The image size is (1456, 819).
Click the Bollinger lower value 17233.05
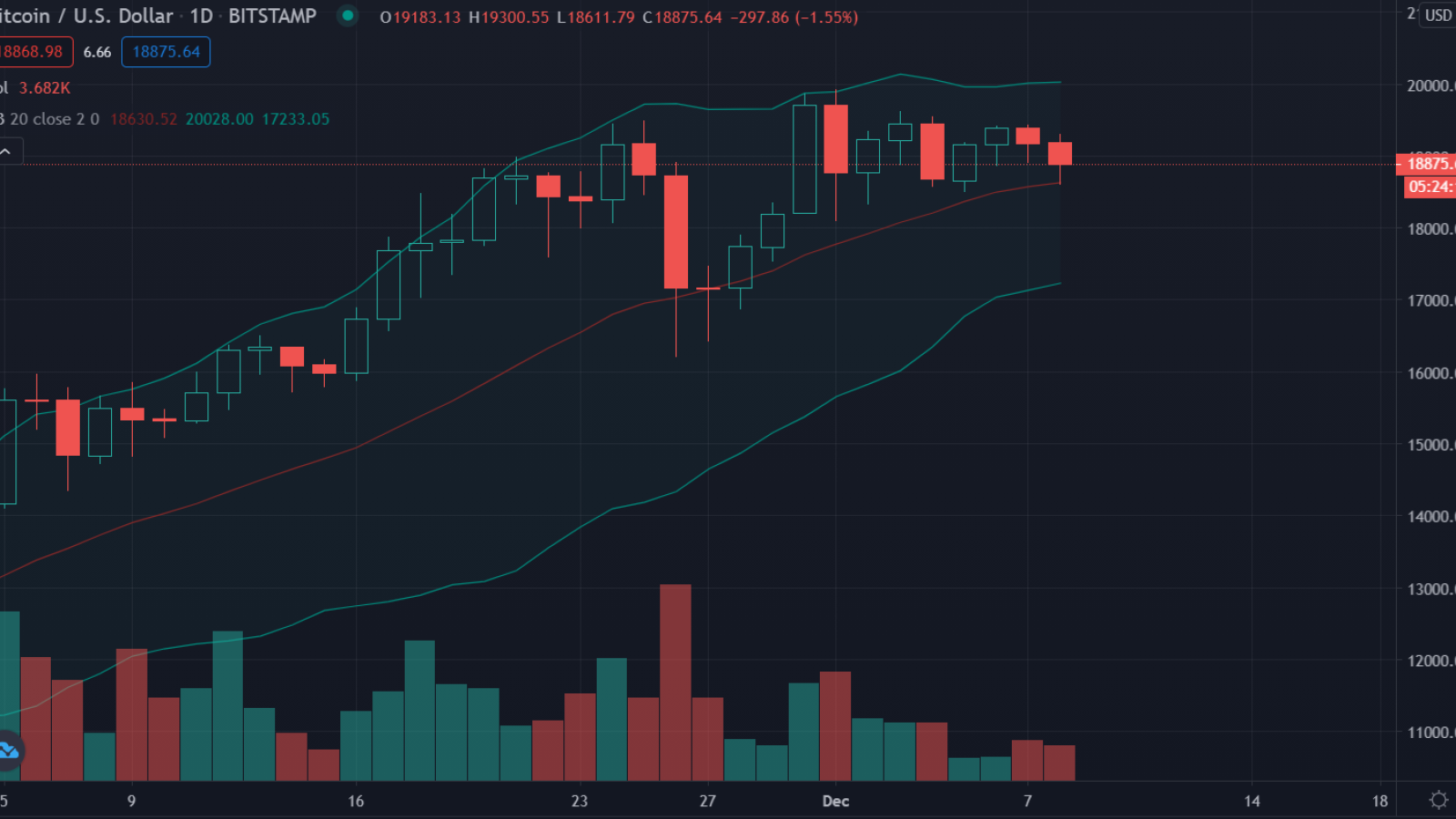click(296, 119)
